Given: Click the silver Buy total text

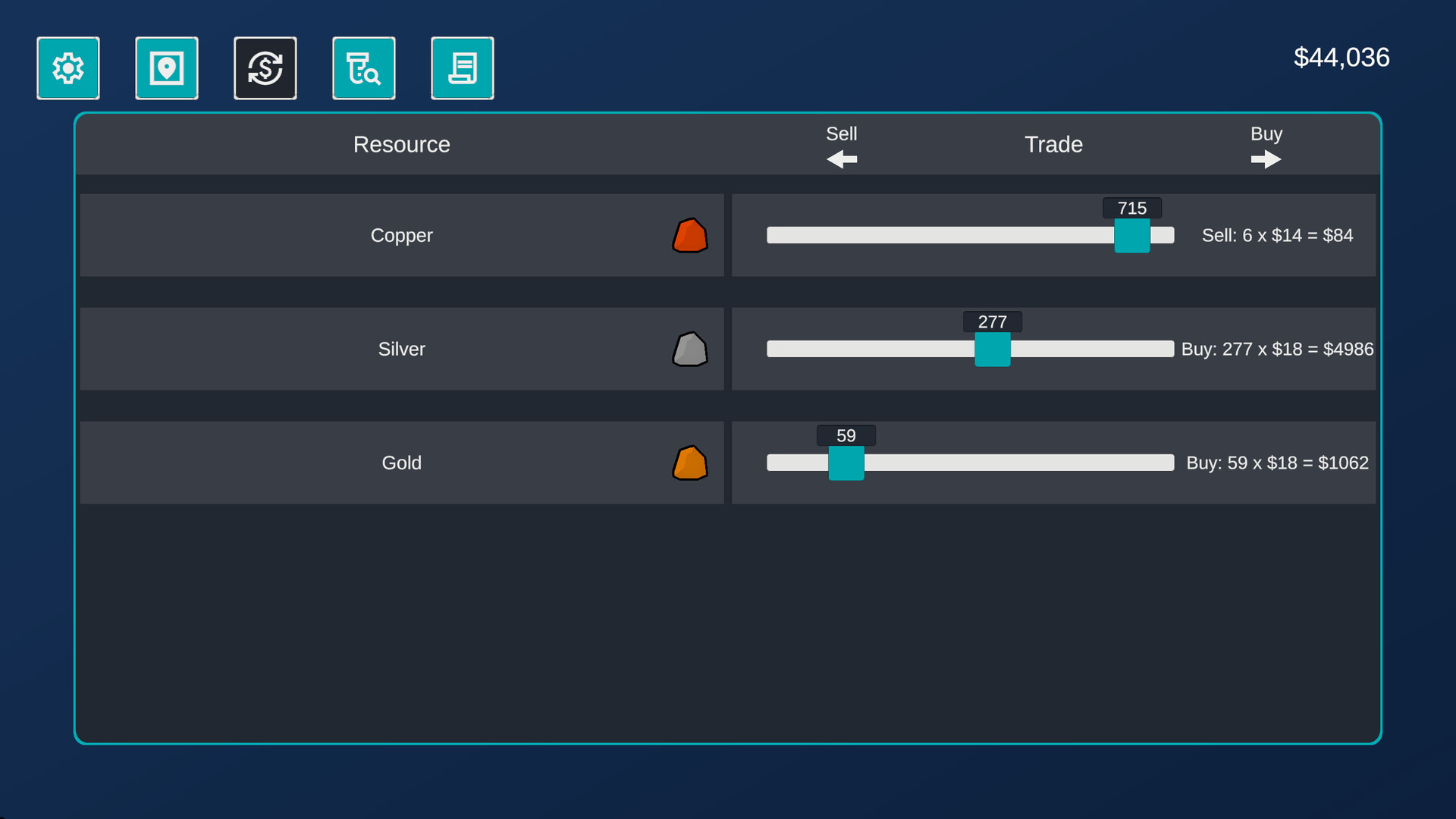Looking at the screenshot, I should (1277, 349).
